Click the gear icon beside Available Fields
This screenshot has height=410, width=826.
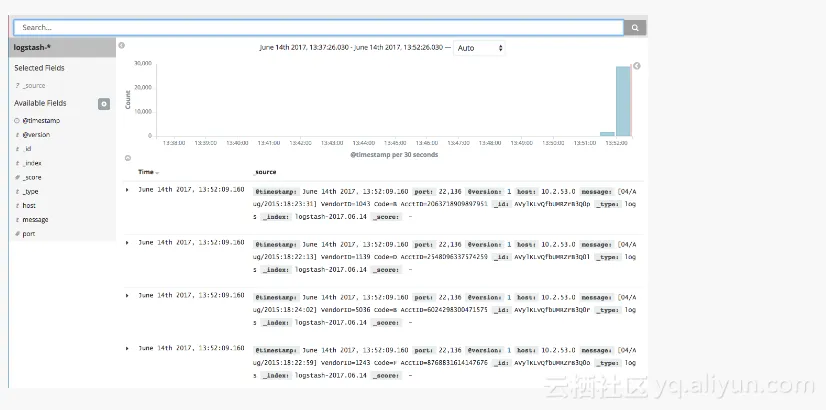coord(104,104)
